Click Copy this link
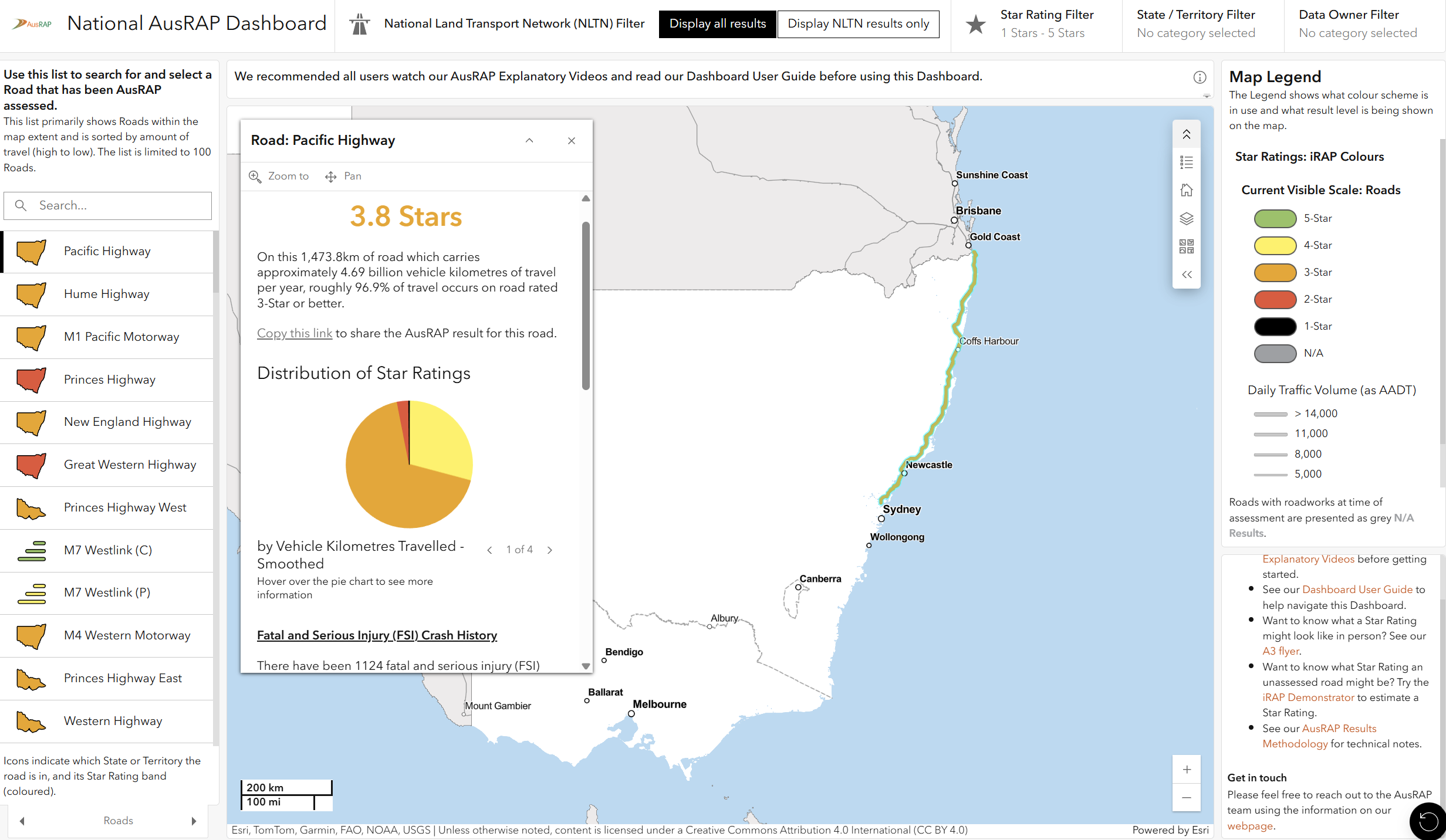 pyautogui.click(x=295, y=333)
